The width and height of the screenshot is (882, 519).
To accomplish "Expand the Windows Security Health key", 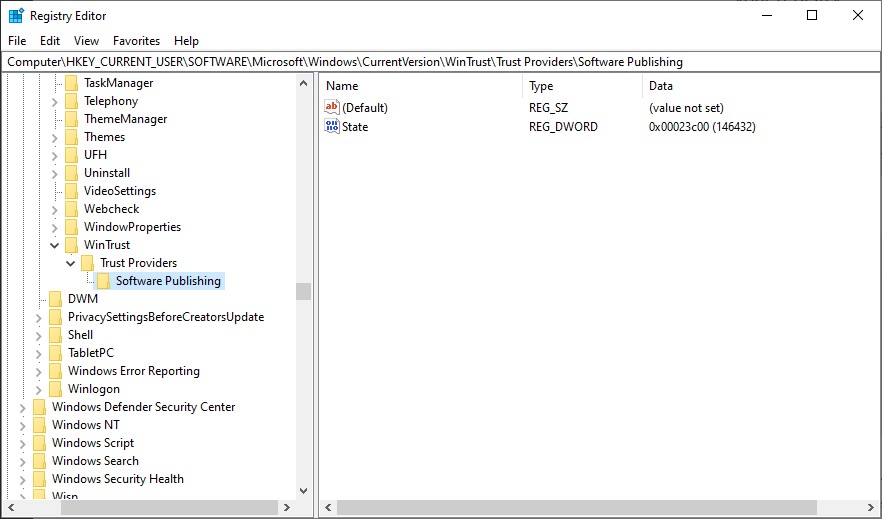I will pos(22,480).
